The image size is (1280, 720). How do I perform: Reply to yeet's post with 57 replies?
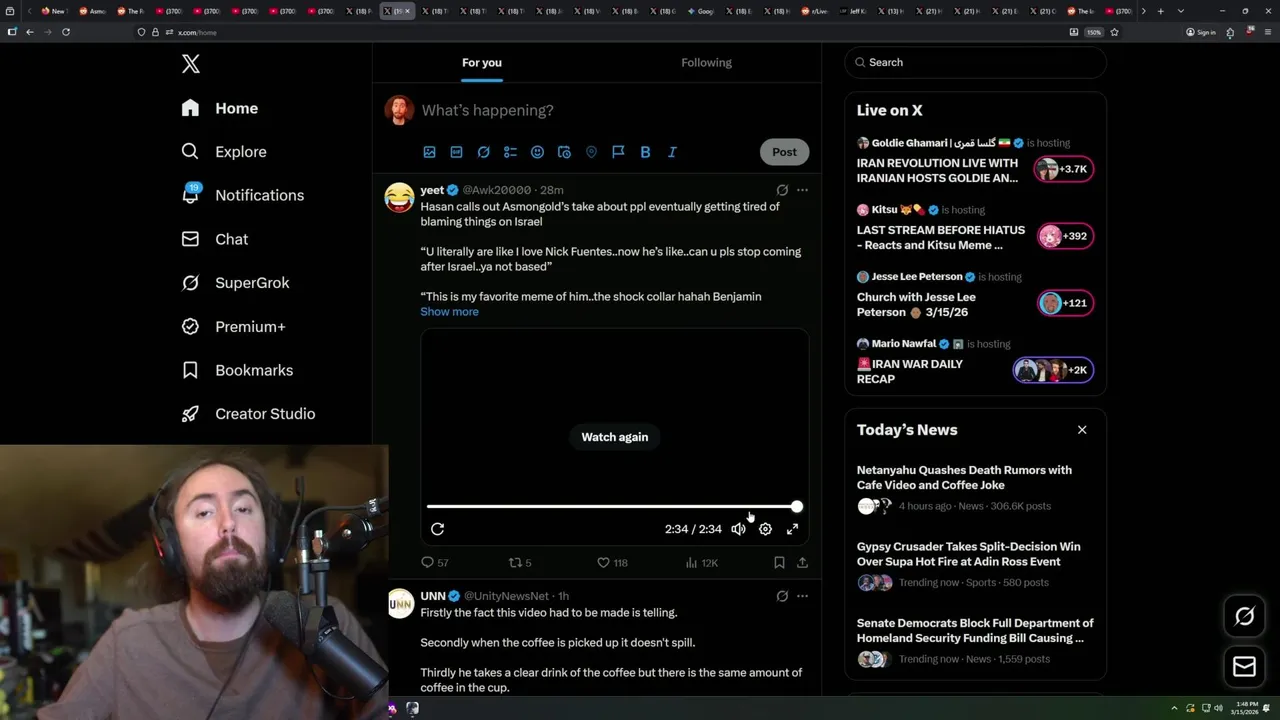[x=434, y=563]
